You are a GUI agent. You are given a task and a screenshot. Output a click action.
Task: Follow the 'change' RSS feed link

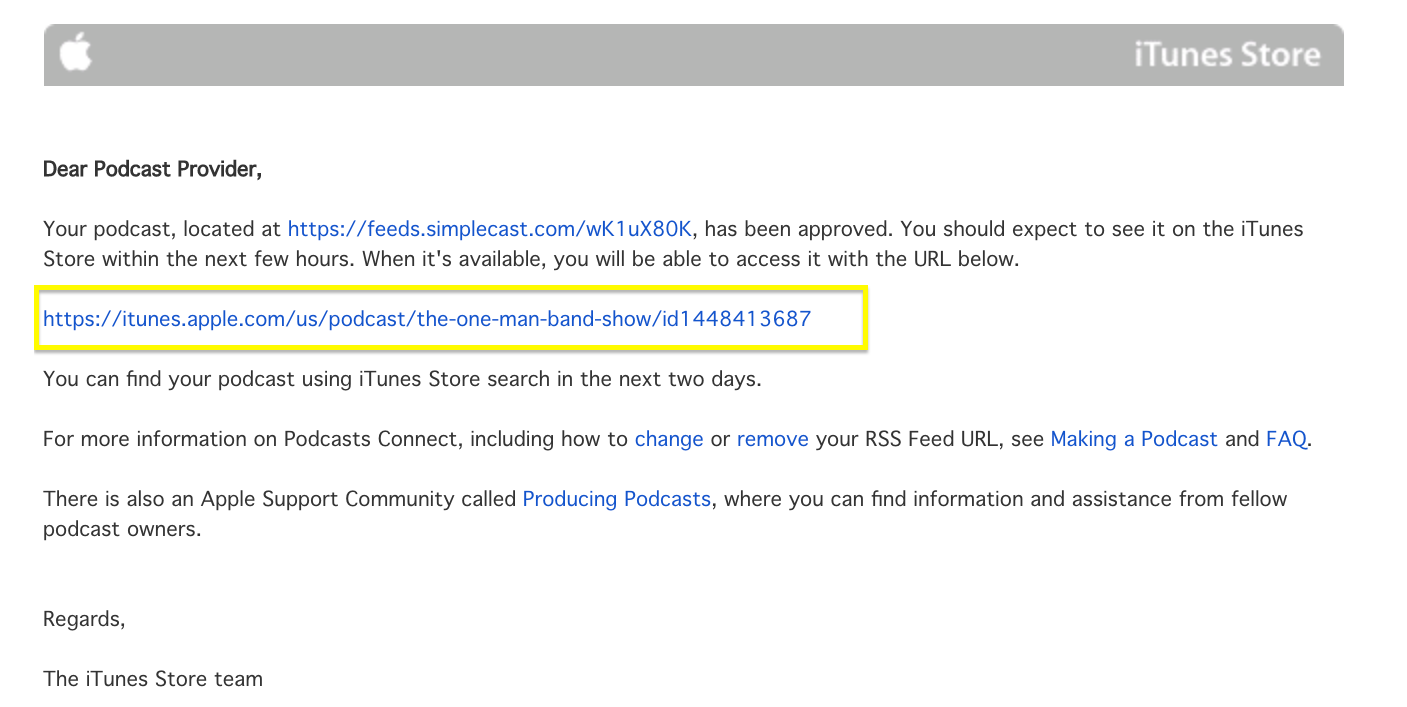pyautogui.click(x=669, y=439)
